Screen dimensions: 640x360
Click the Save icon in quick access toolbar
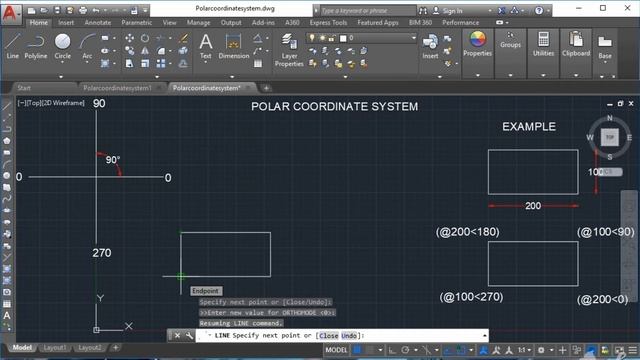click(57, 10)
